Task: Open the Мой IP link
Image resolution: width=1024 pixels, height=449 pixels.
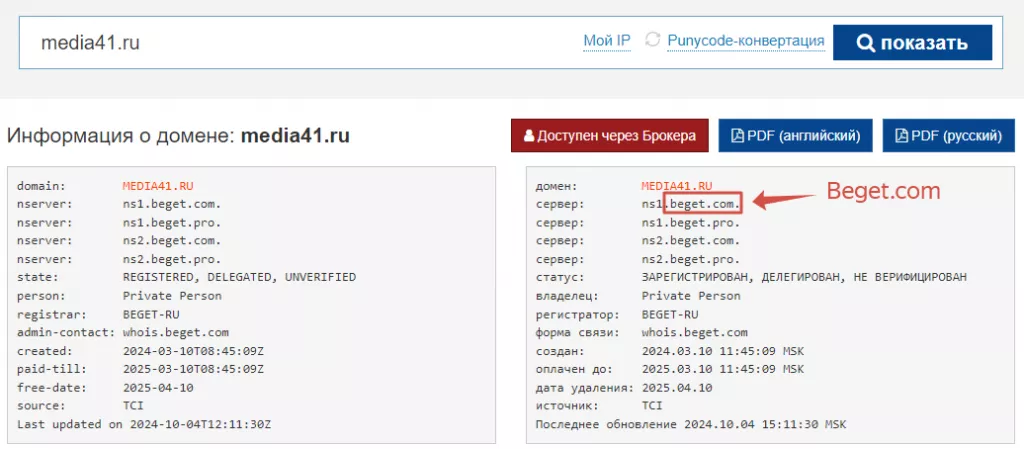Action: tap(607, 42)
